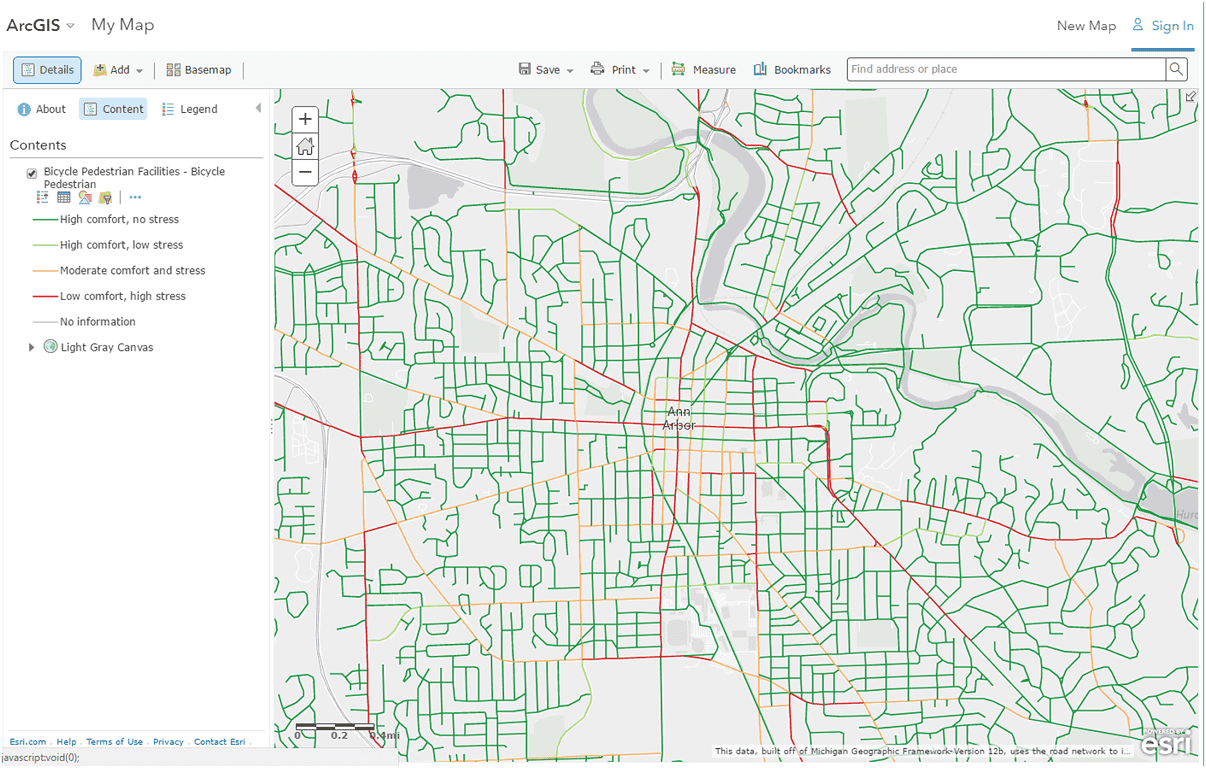Open the Add dropdown menu
Screen dimensions: 1206x768
coord(119,70)
